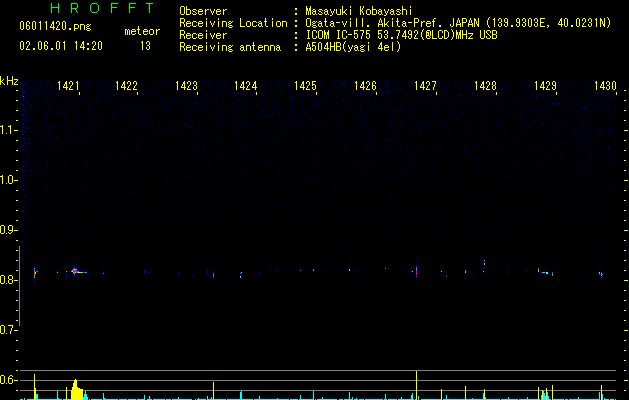The image size is (629, 400).
Task: Click the 0.6 kHz frequency label
Action: coord(8,380)
